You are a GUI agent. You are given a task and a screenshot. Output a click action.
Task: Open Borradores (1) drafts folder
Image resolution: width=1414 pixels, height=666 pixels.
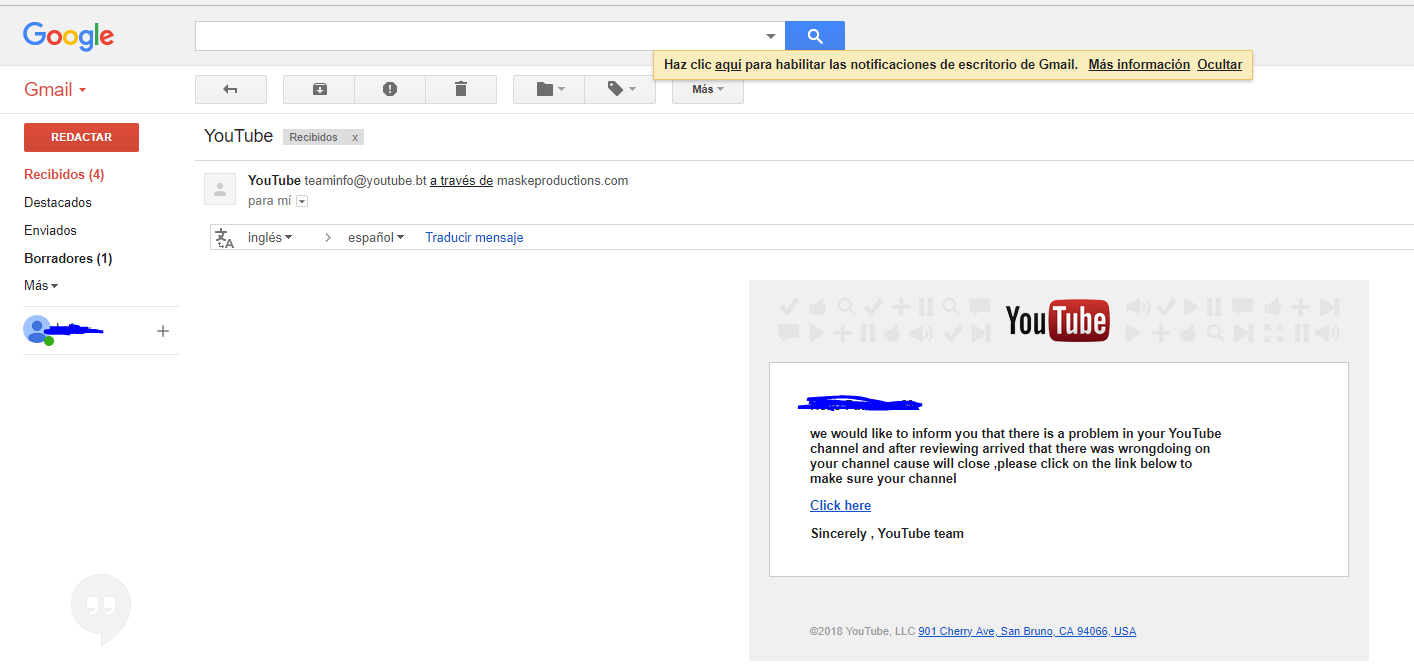pos(68,258)
